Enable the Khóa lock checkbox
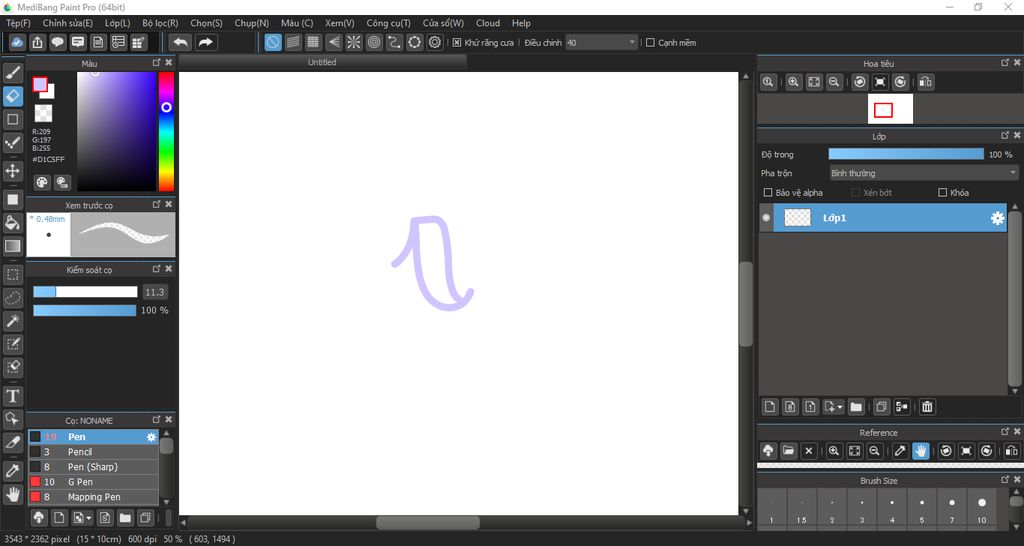Viewport: 1024px width, 546px height. (x=942, y=193)
